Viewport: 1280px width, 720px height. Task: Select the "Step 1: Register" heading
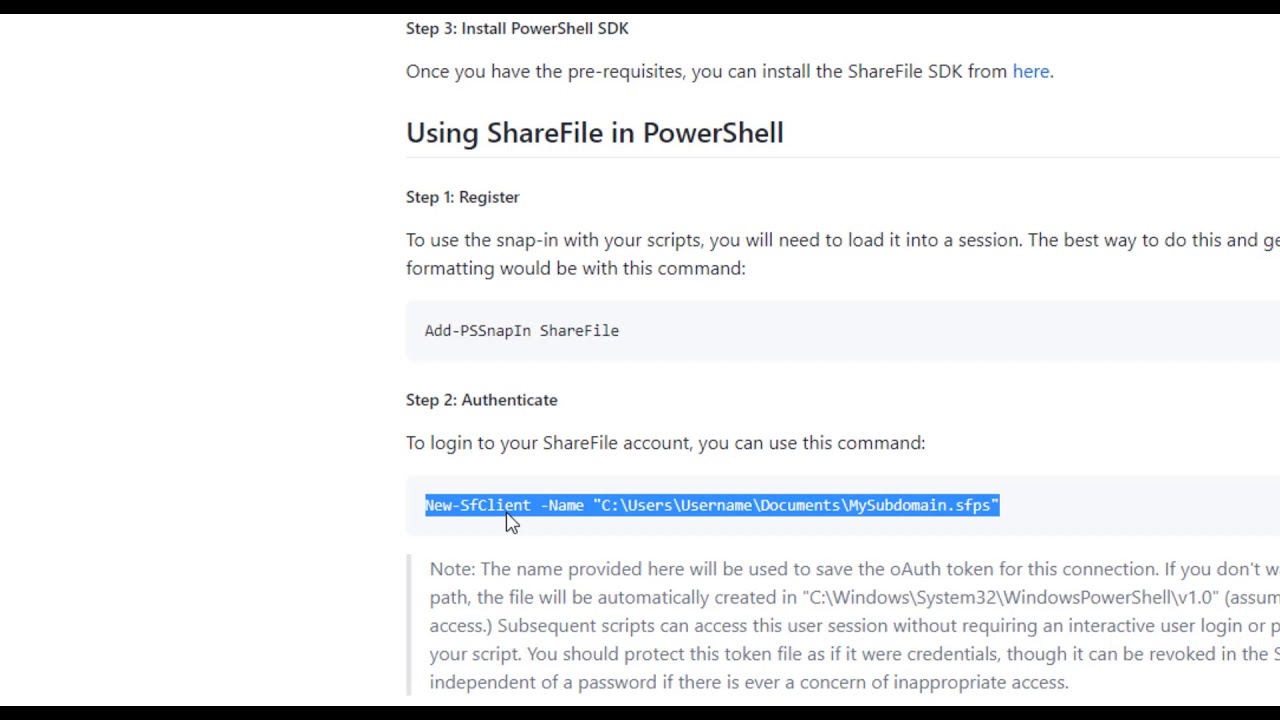[x=462, y=197]
